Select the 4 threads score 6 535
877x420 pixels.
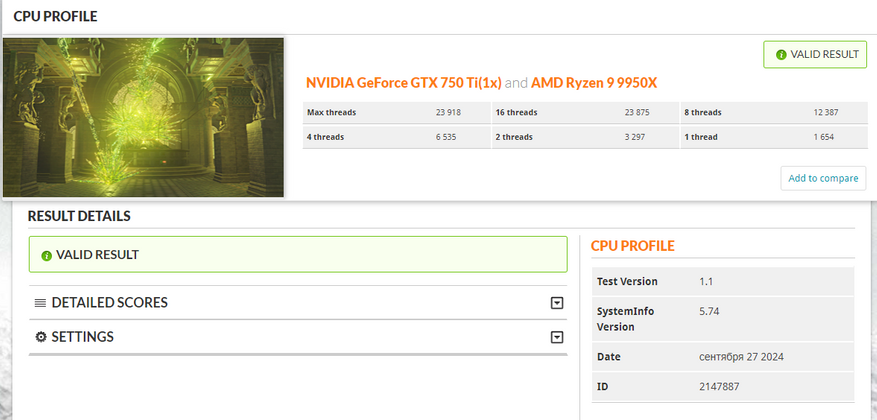446,136
